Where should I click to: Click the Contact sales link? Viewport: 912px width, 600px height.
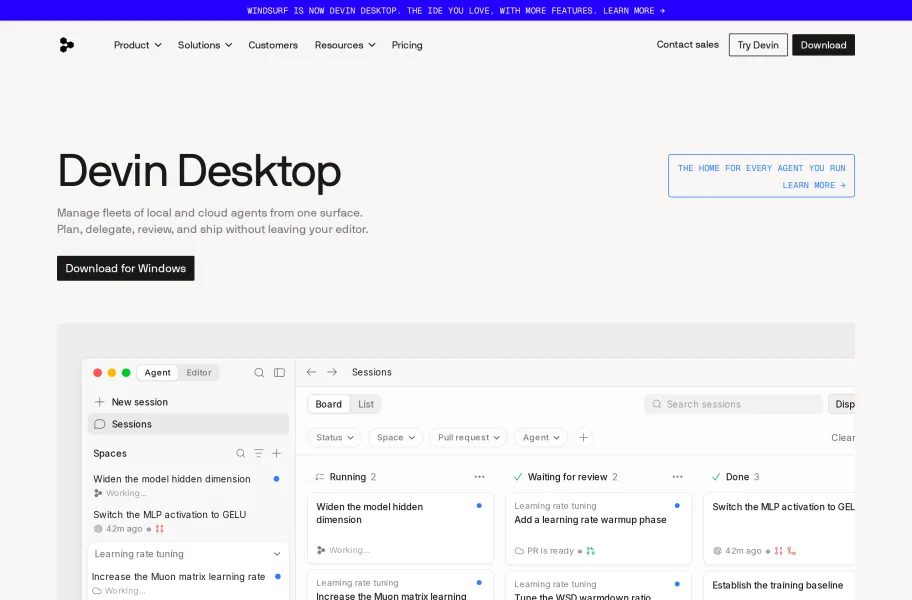click(687, 44)
